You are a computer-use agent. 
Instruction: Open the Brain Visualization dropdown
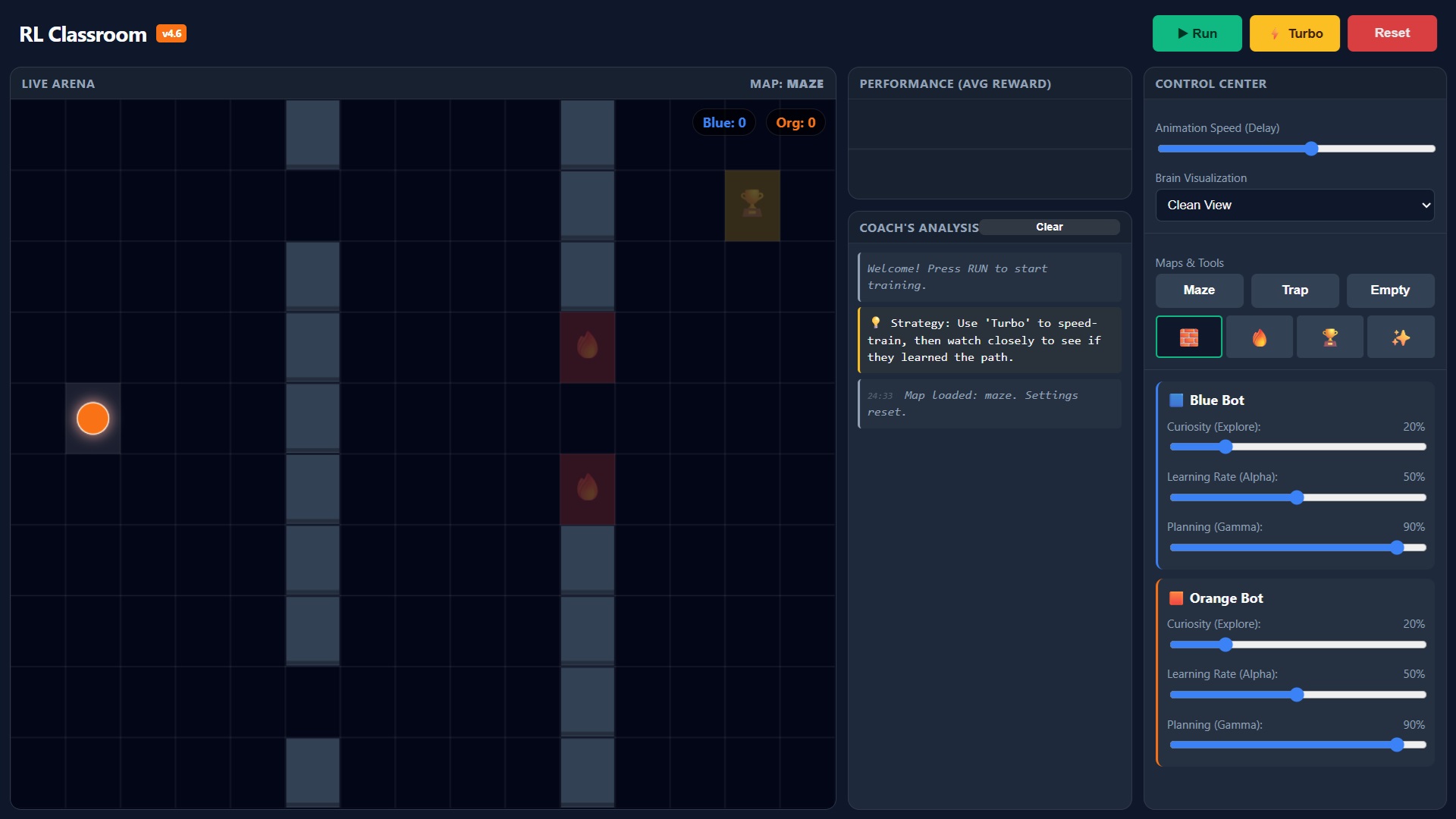1294,206
